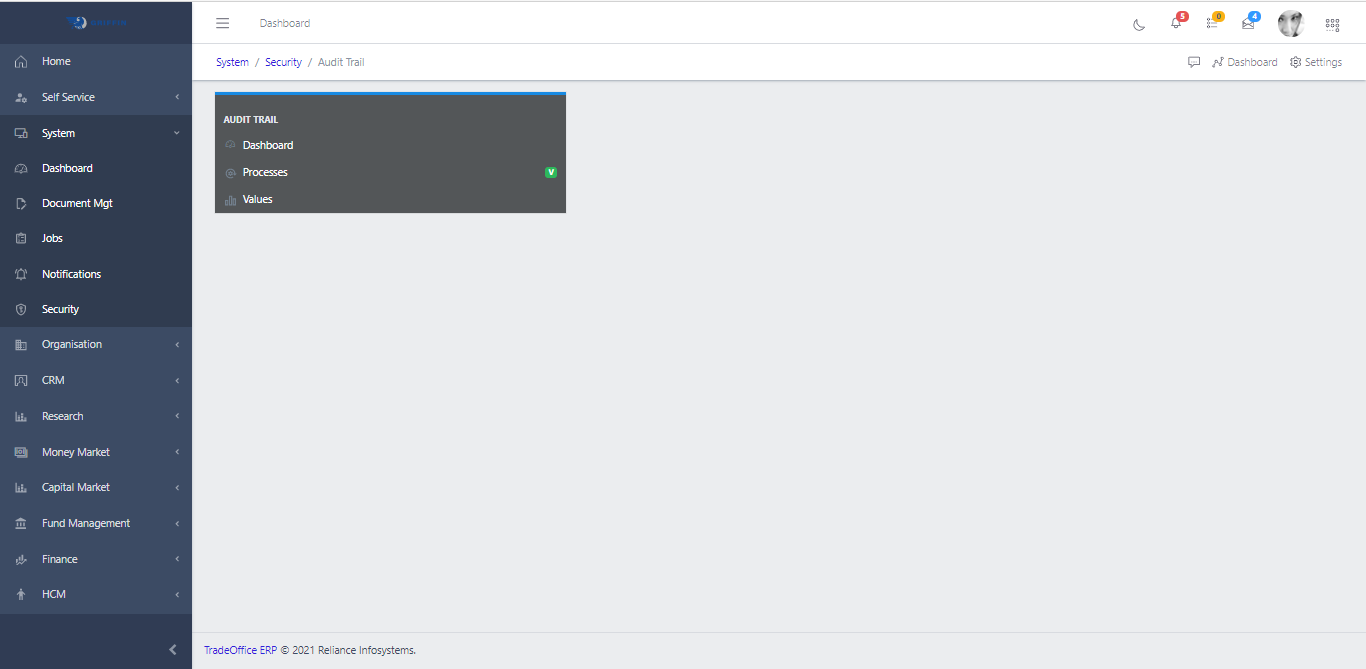Viewport: 1366px width, 669px height.
Task: Expand the Money Market menu
Action: point(75,452)
